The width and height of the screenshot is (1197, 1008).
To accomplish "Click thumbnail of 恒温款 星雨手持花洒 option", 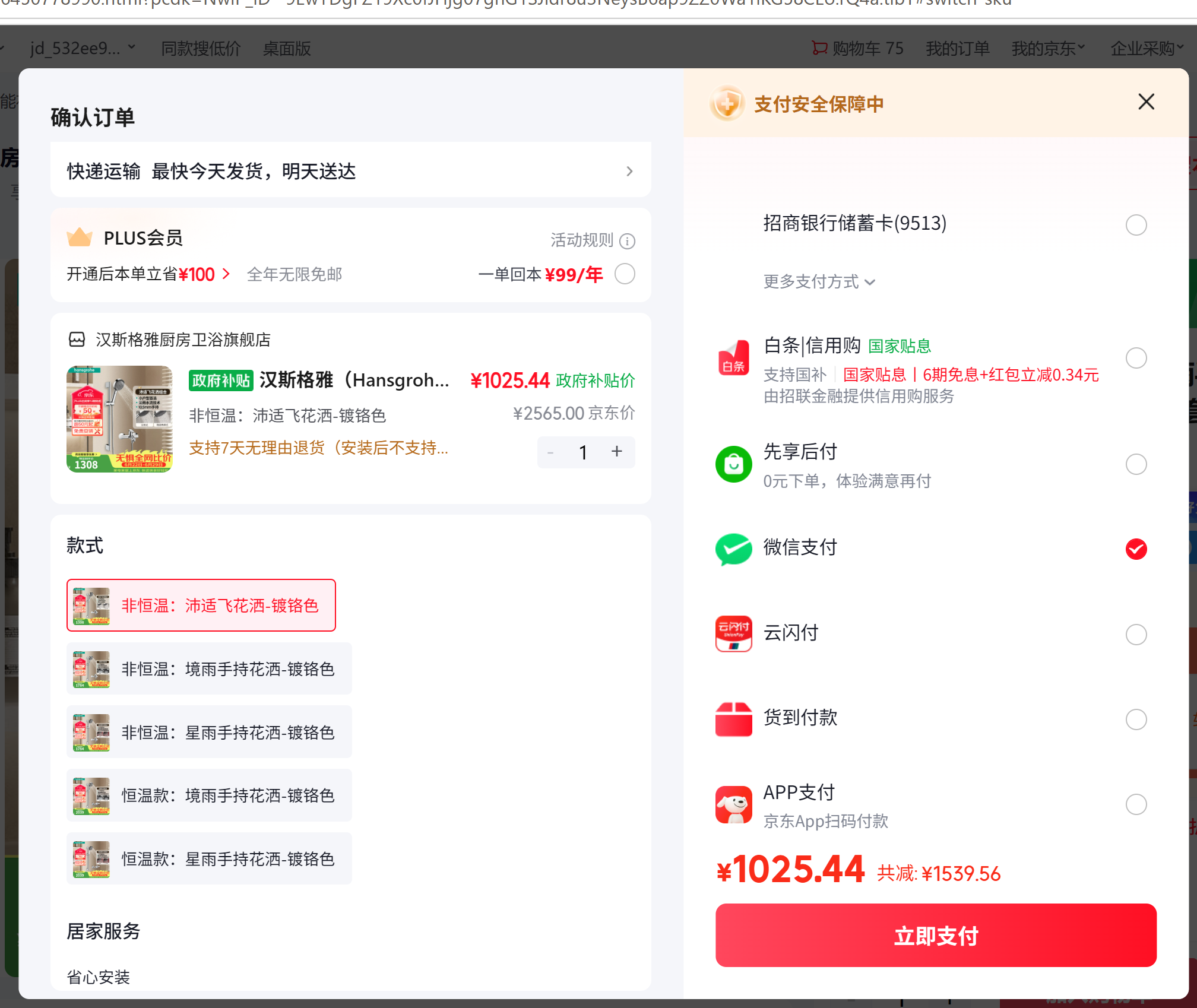I will click(91, 859).
